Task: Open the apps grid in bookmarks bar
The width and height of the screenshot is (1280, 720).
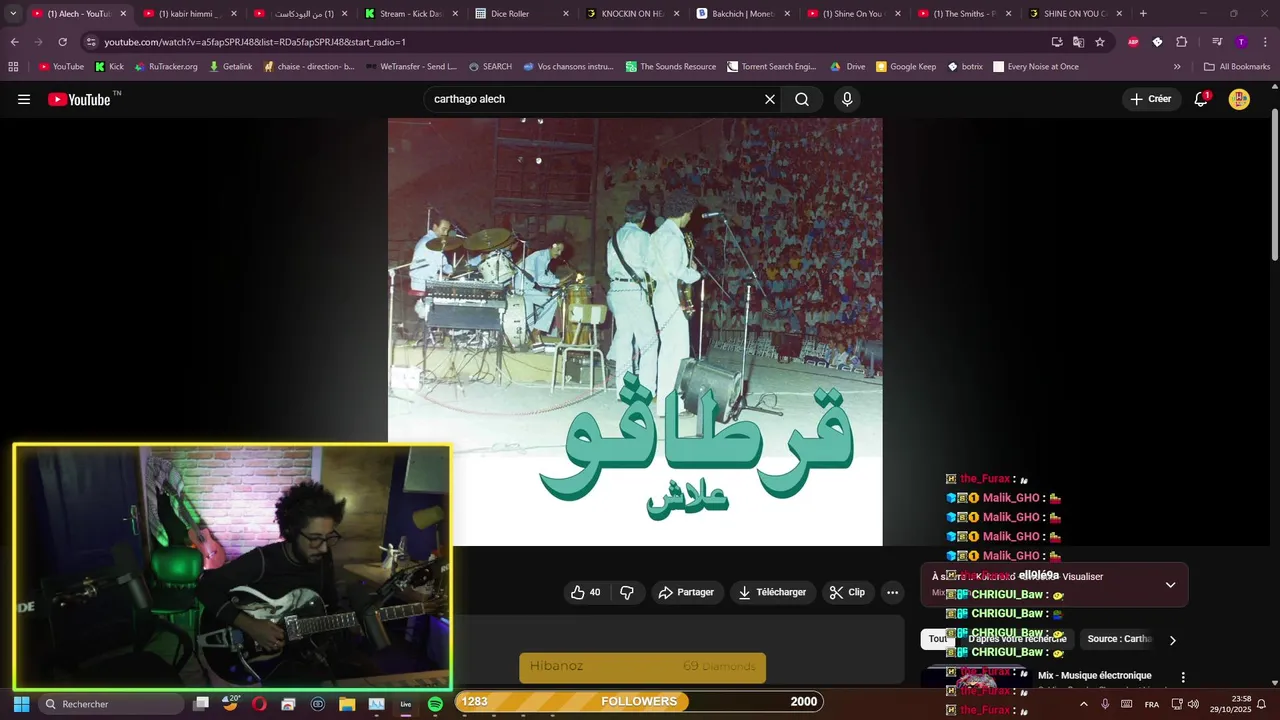Action: (13, 67)
